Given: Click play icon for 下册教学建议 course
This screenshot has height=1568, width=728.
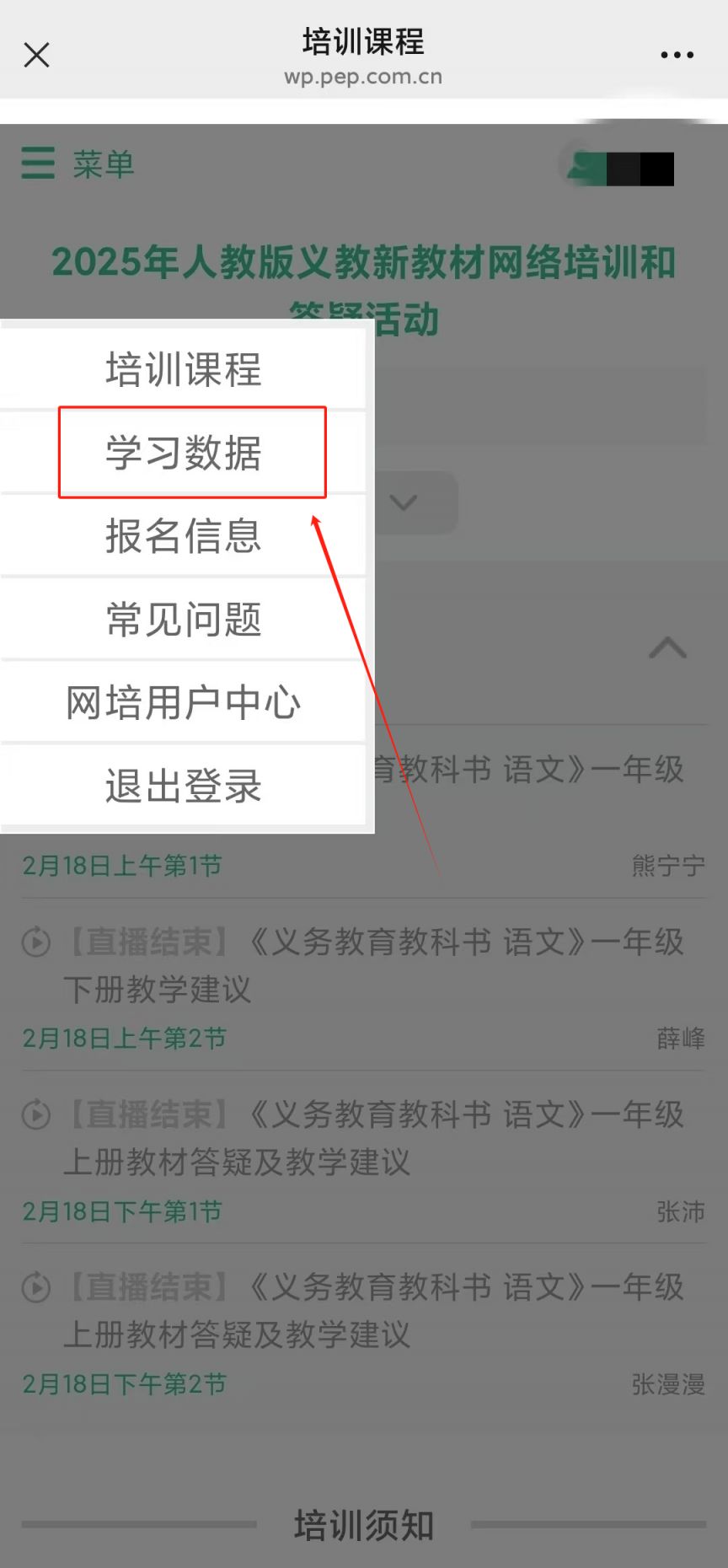Looking at the screenshot, I should [36, 942].
